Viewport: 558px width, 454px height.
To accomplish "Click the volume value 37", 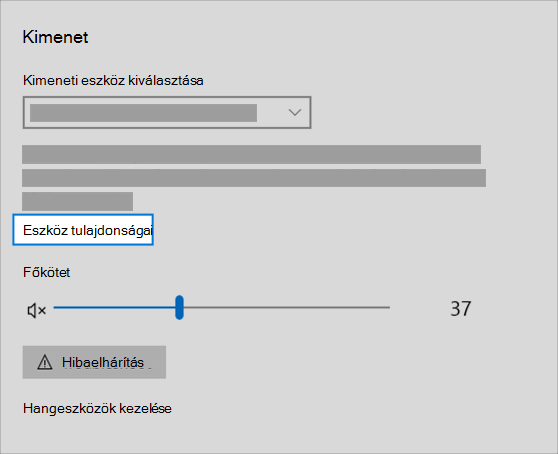I will click(x=460, y=308).
